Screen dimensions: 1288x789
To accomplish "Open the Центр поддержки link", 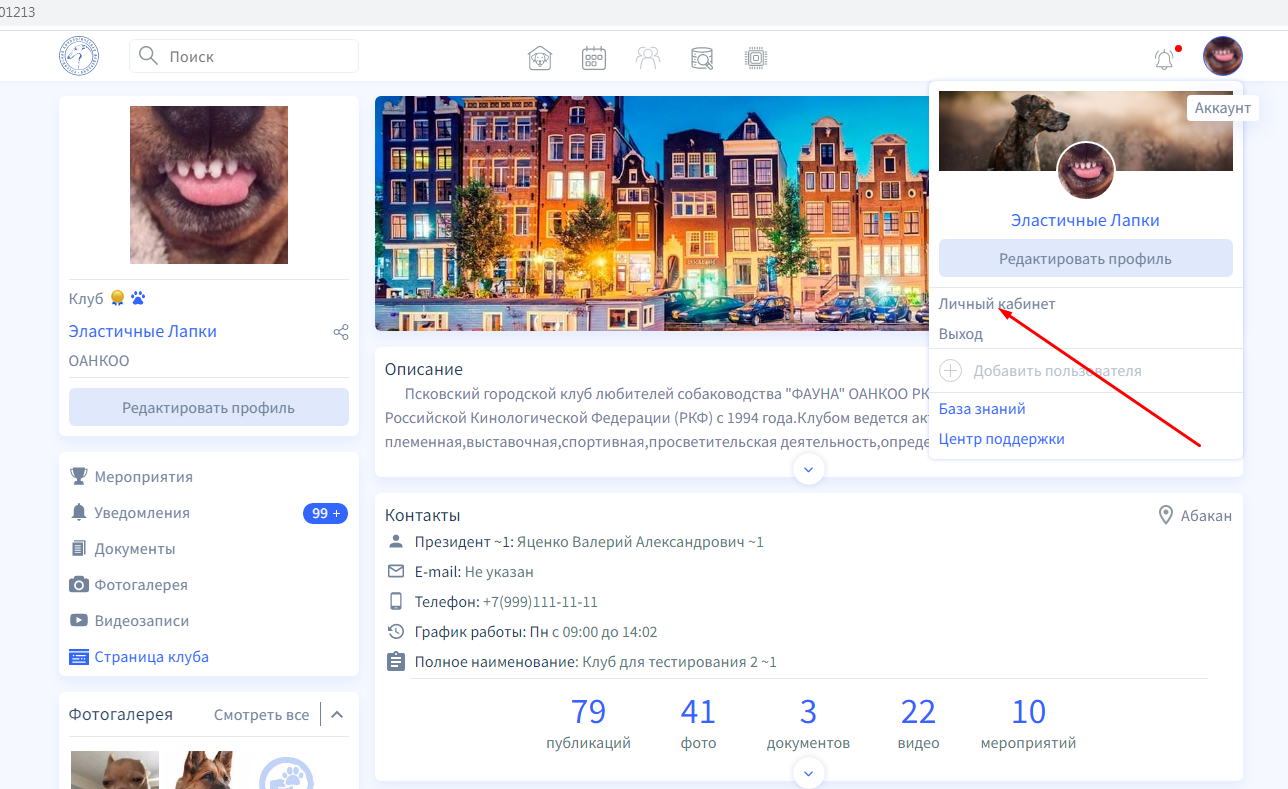I will coord(1001,439).
